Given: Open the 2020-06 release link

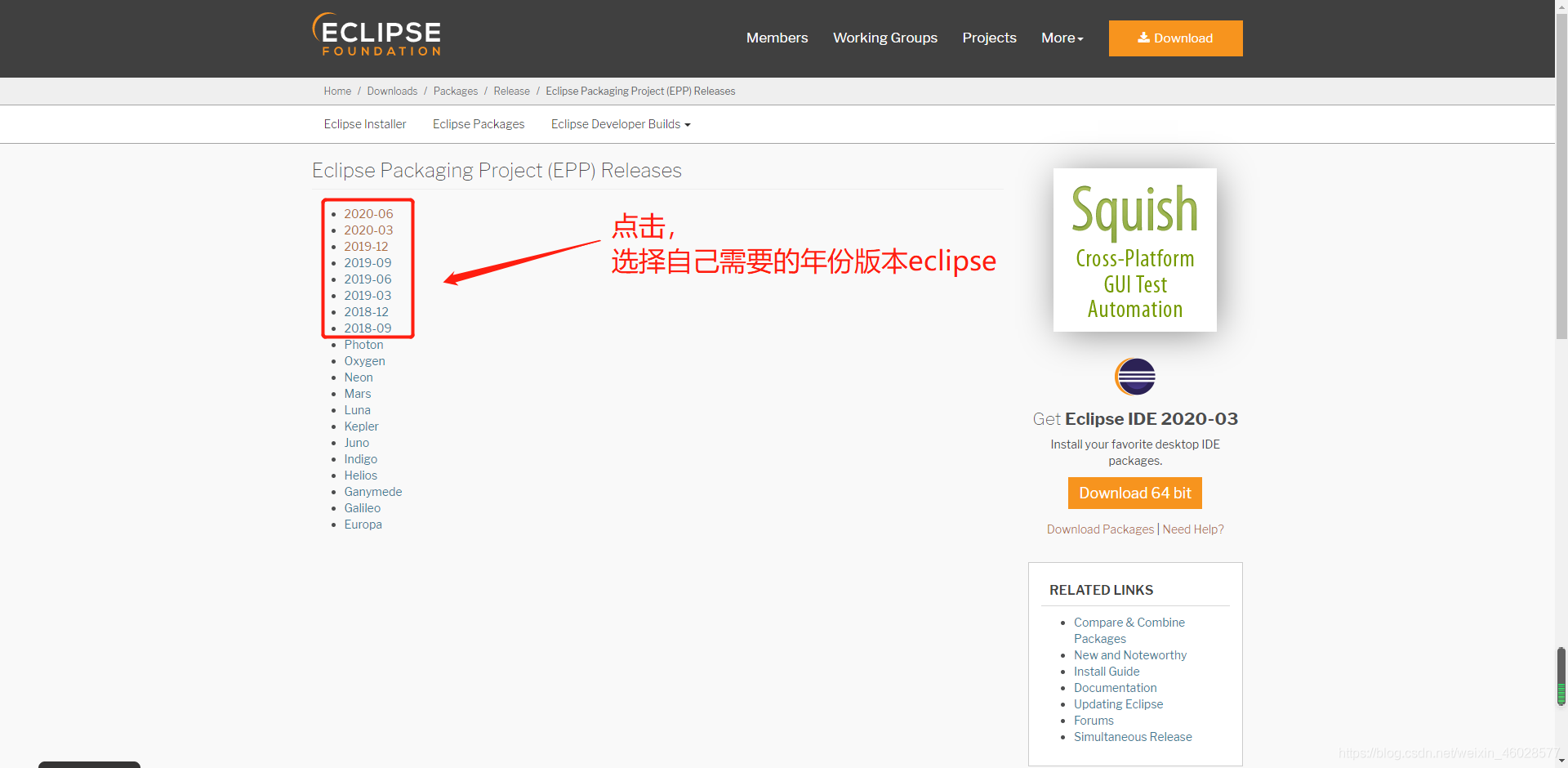Looking at the screenshot, I should [368, 214].
